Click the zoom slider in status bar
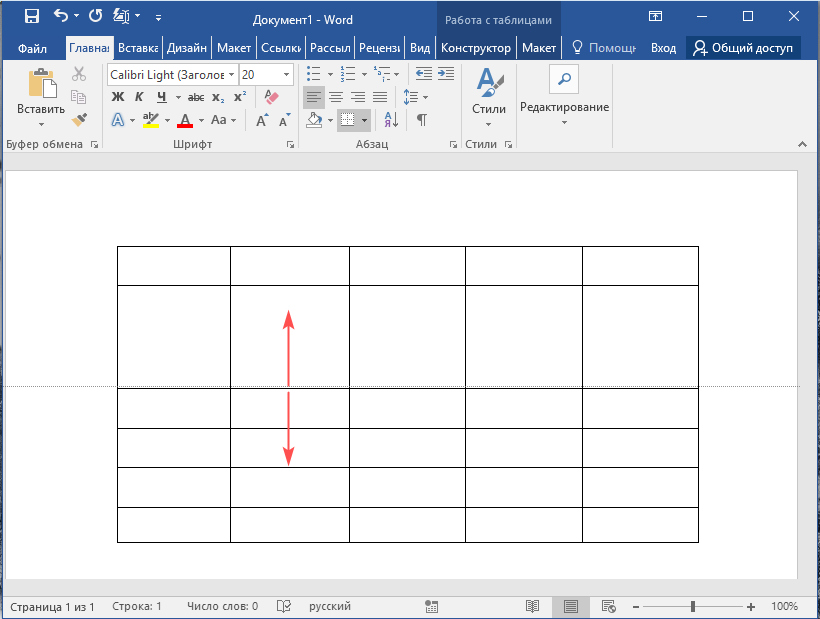Screen dimensions: 820x619 point(693,606)
